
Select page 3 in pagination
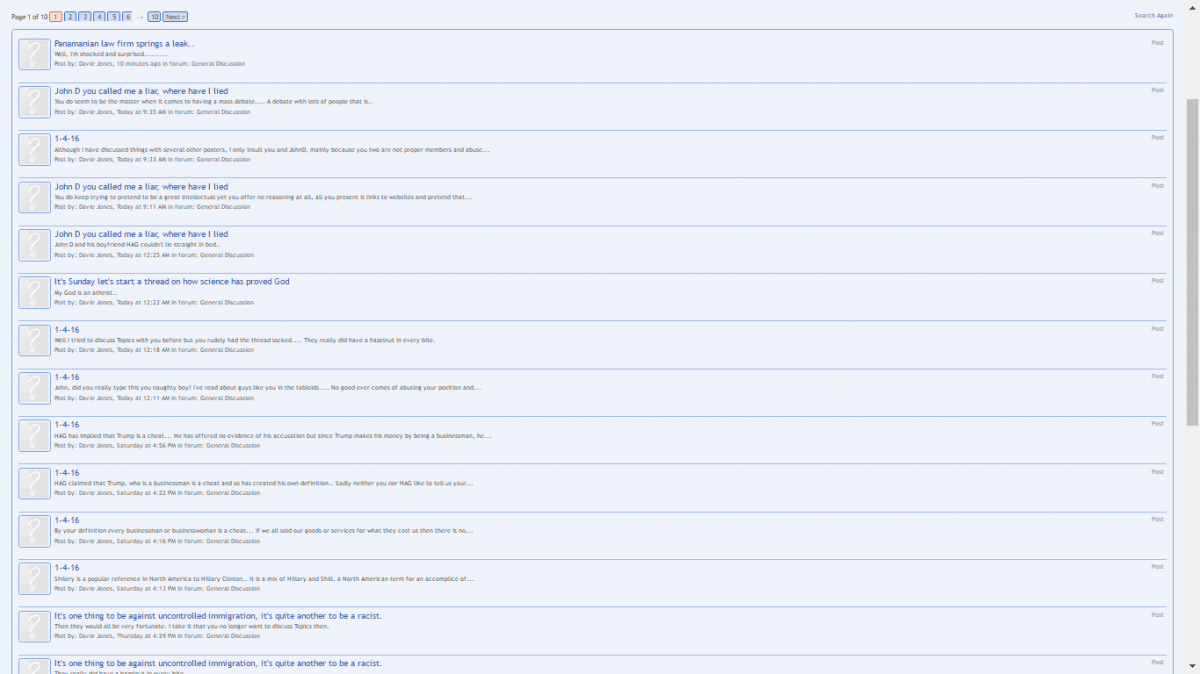point(85,17)
